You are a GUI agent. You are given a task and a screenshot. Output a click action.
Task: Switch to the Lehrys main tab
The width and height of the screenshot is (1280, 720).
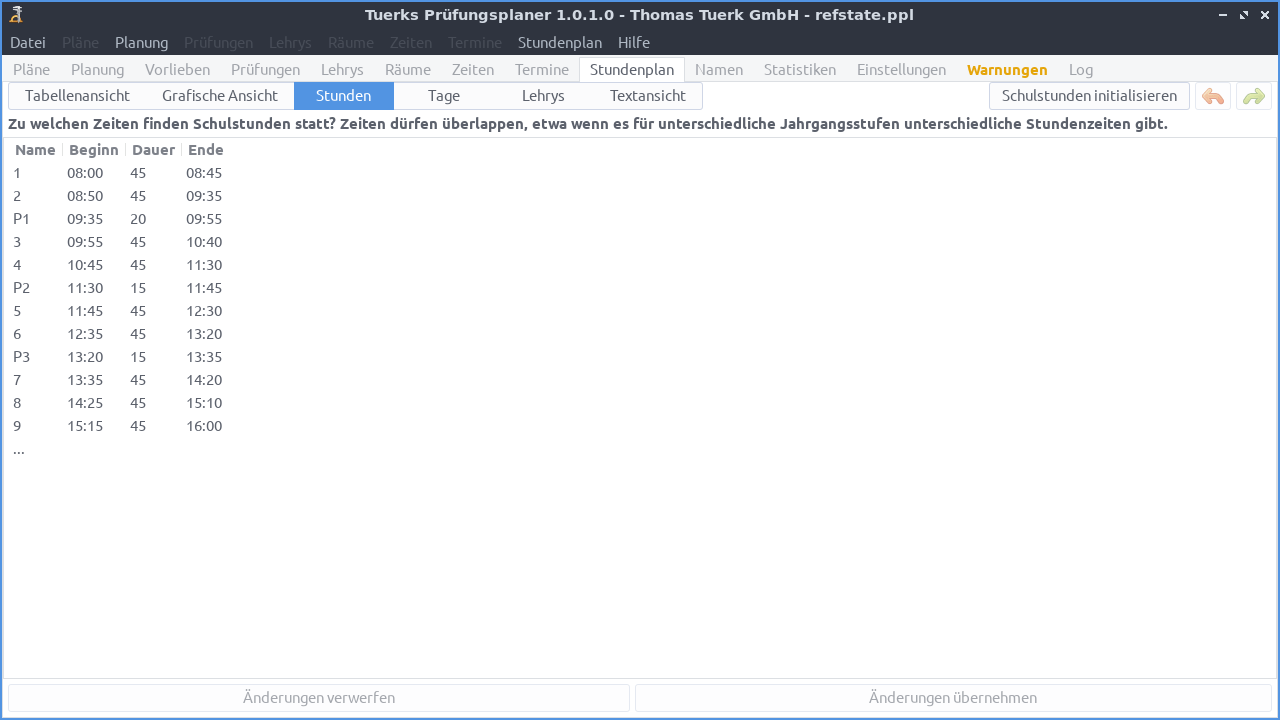coord(342,70)
